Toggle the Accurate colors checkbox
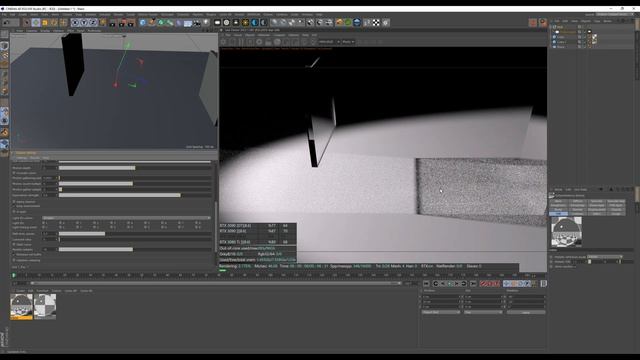The image size is (640, 360). coord(14,173)
